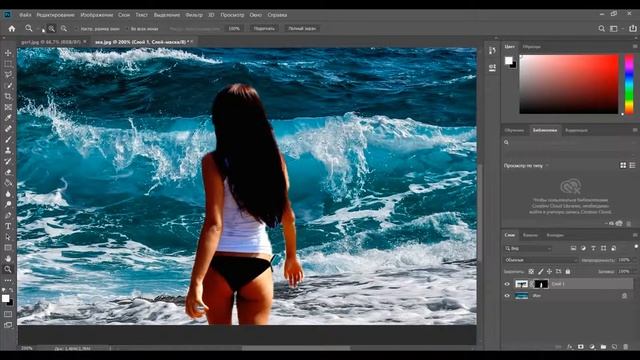Select the Type tool
This screenshot has width=640, height=360.
pyautogui.click(x=8, y=226)
